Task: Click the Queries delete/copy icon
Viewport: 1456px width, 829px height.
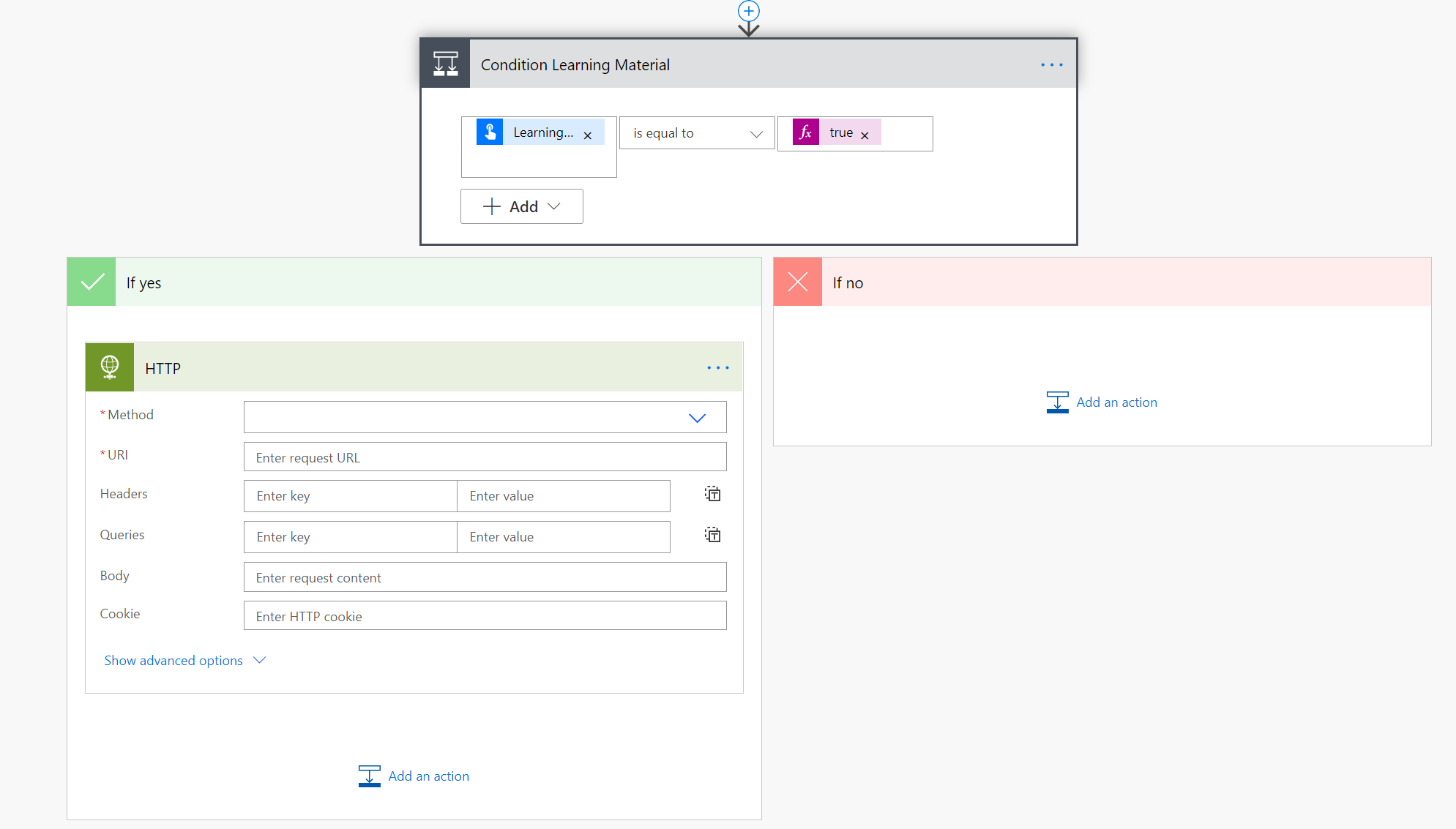Action: tap(713, 535)
